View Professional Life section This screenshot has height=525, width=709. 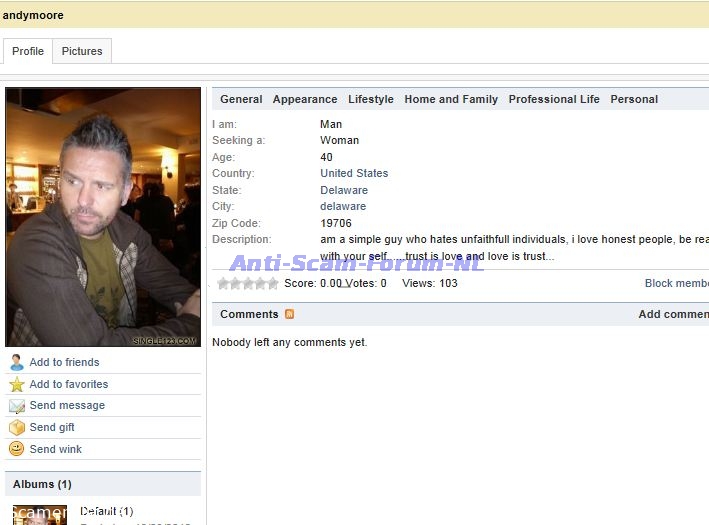point(554,99)
